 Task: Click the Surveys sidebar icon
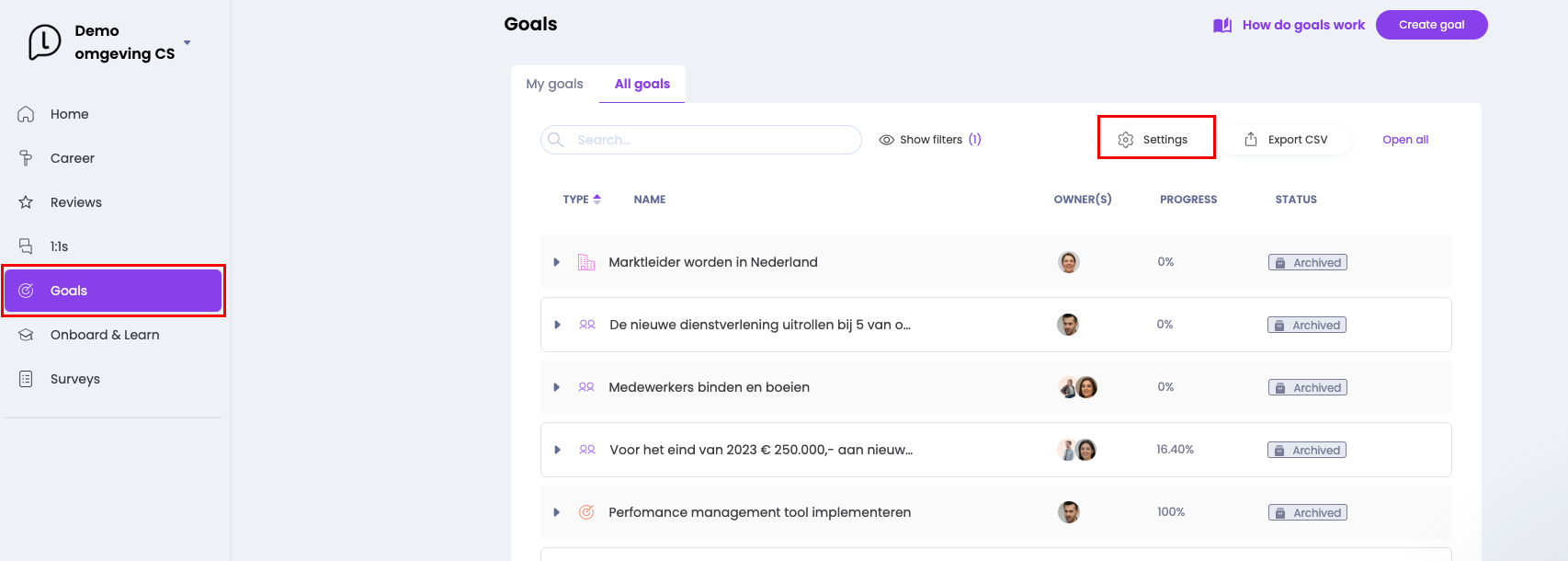[26, 379]
